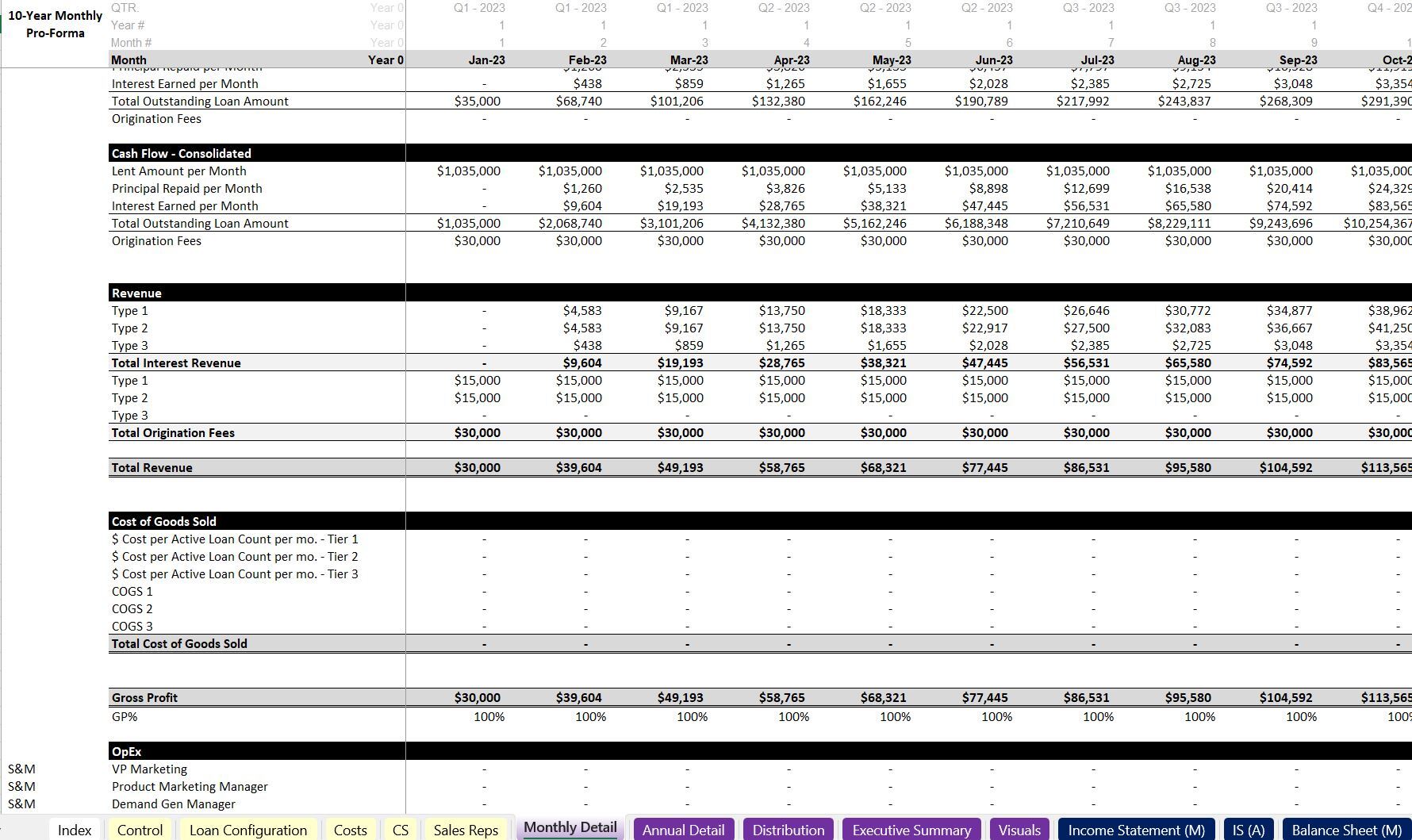Select the $9,243,696 outstanding loan cell

click(x=1281, y=223)
